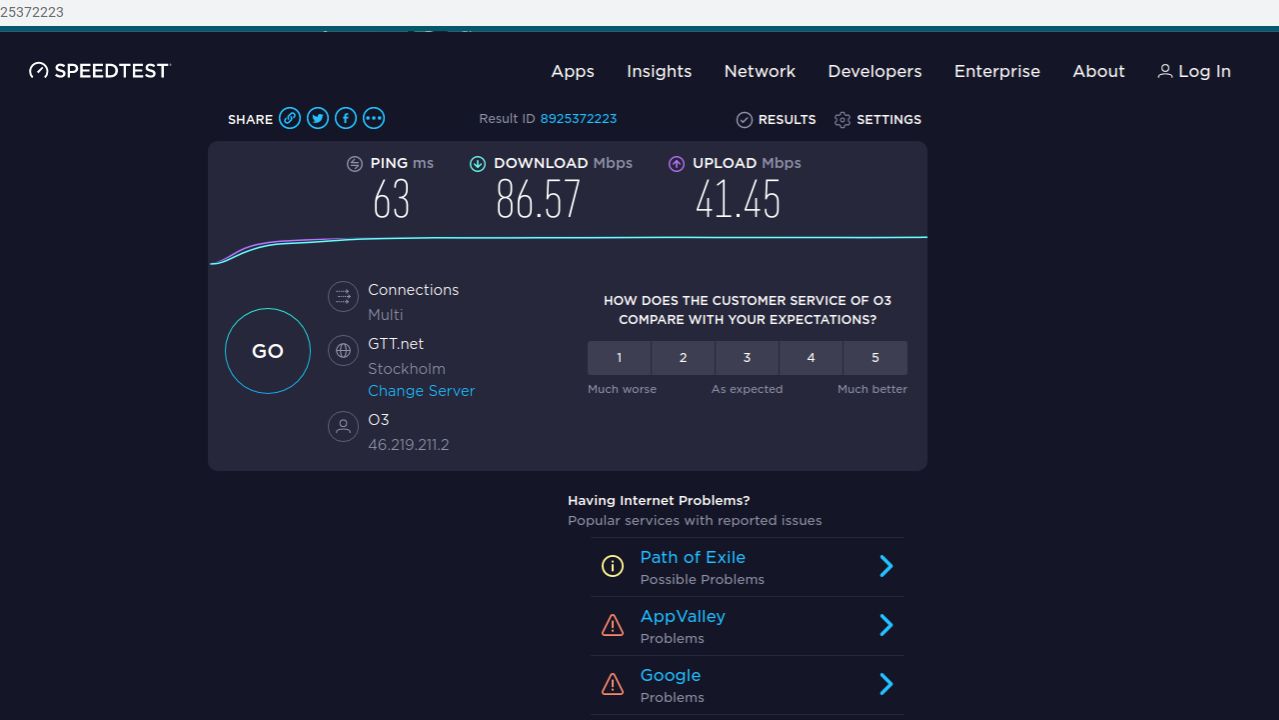Click the Having Internet Problems? heading
Screen dimensions: 1279x720
(x=659, y=500)
